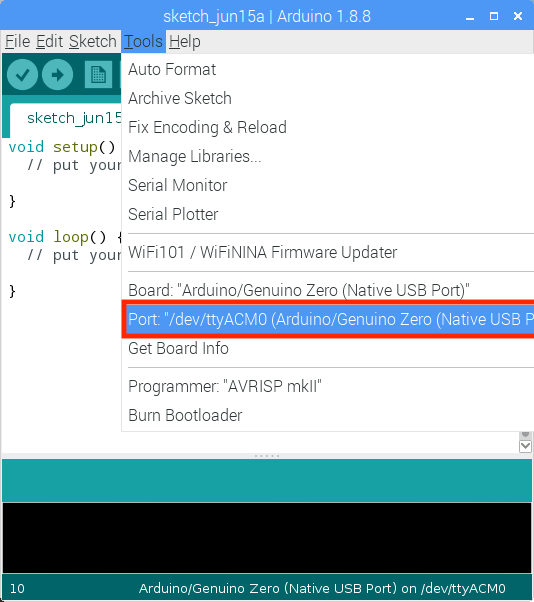Screen dimensions: 534x602
Task: Maximize the Arduino window
Action: click(x=494, y=16)
